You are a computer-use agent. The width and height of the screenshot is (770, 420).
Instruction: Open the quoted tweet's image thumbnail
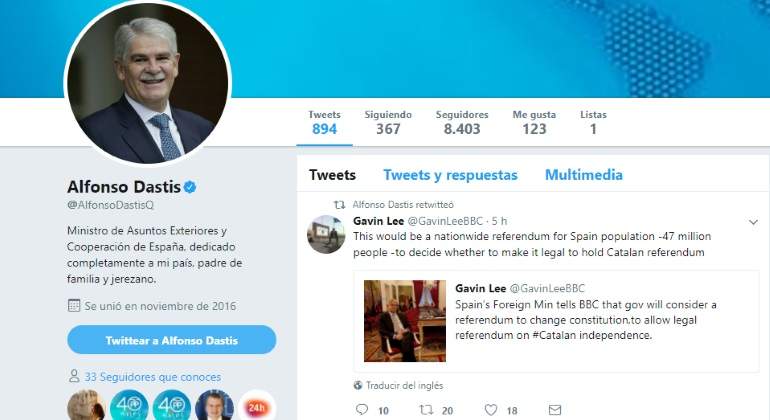pos(404,320)
